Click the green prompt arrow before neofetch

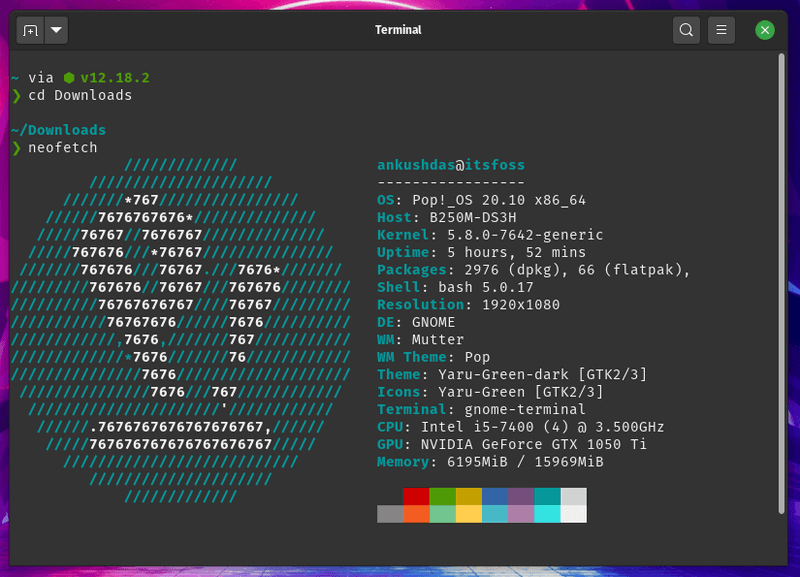(x=16, y=147)
